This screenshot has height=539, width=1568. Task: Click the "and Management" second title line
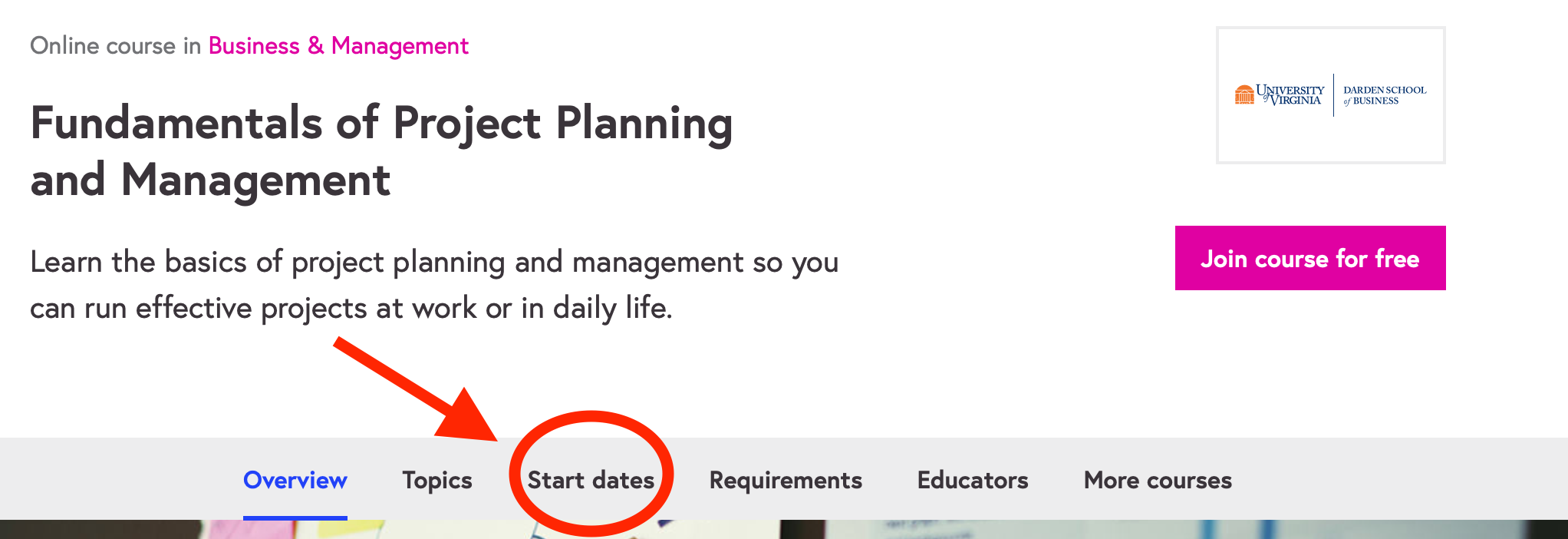[211, 180]
